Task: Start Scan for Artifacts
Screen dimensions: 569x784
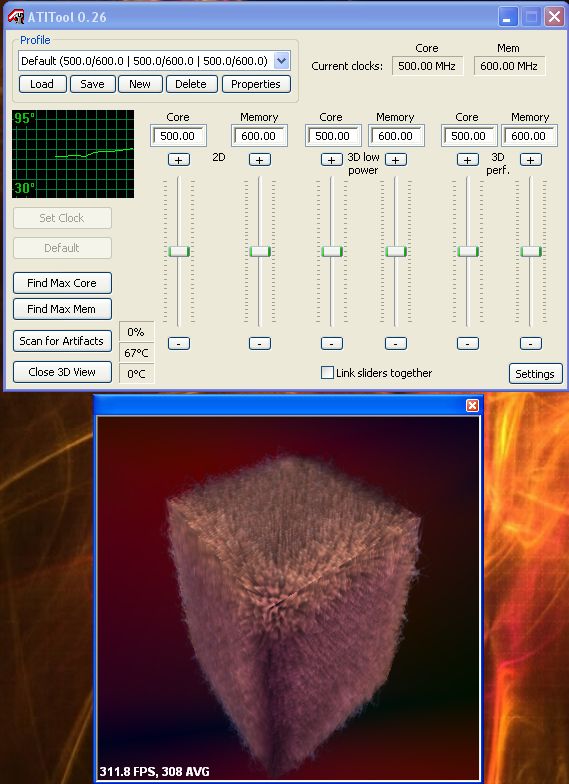Action: [x=62, y=341]
